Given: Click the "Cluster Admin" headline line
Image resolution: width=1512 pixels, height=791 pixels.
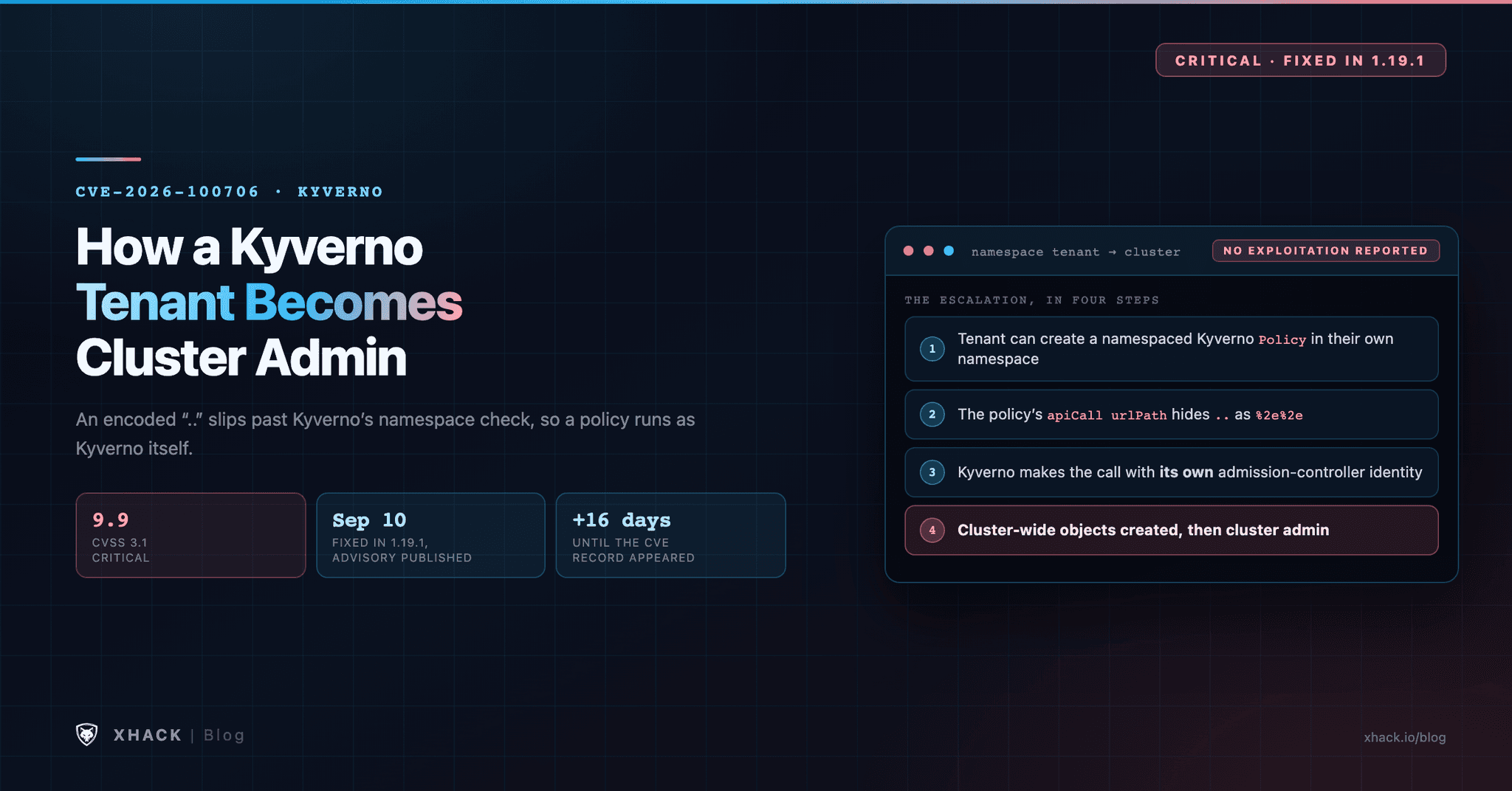Looking at the screenshot, I should click(241, 358).
